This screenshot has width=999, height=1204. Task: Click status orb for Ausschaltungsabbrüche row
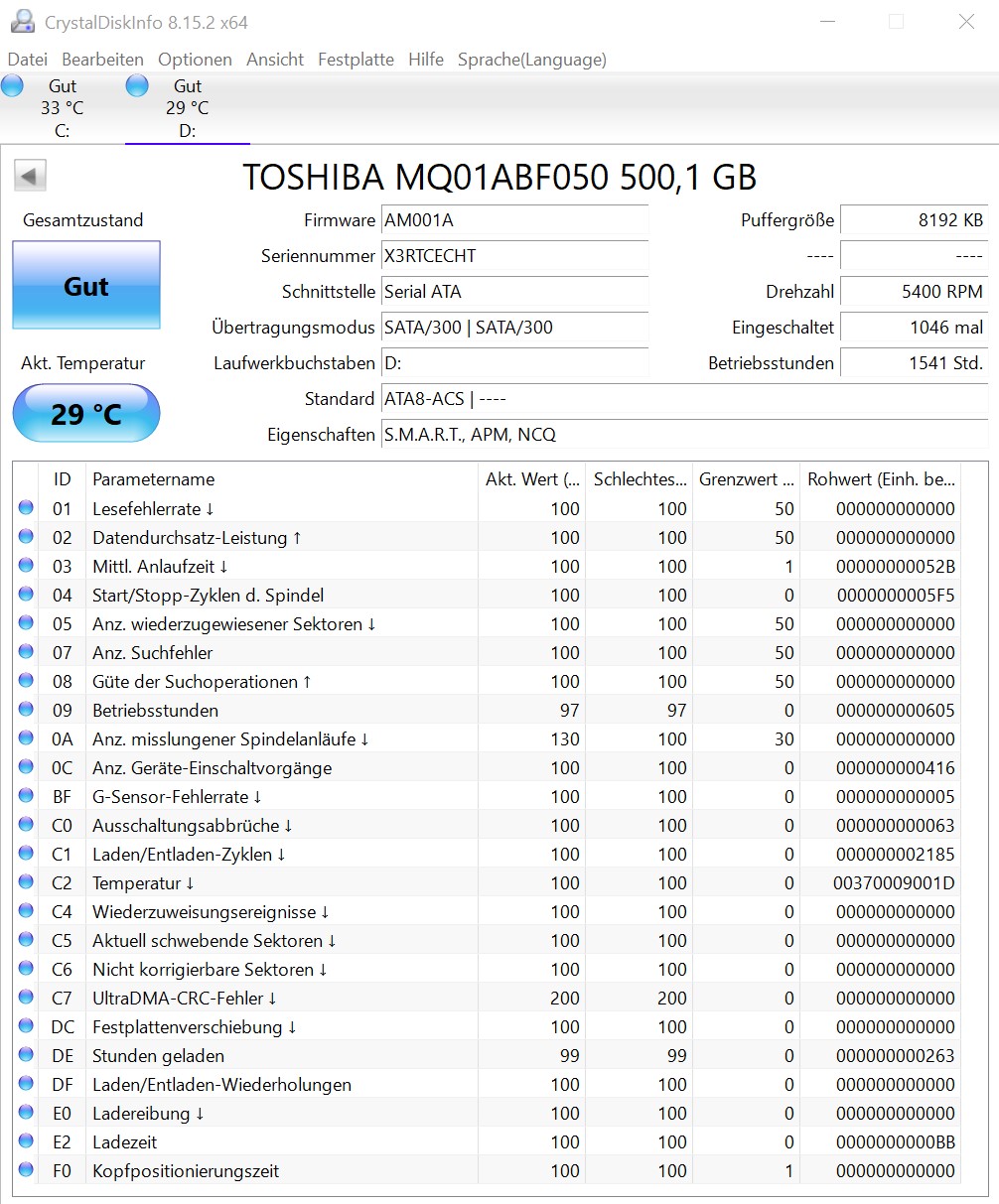click(x=26, y=826)
